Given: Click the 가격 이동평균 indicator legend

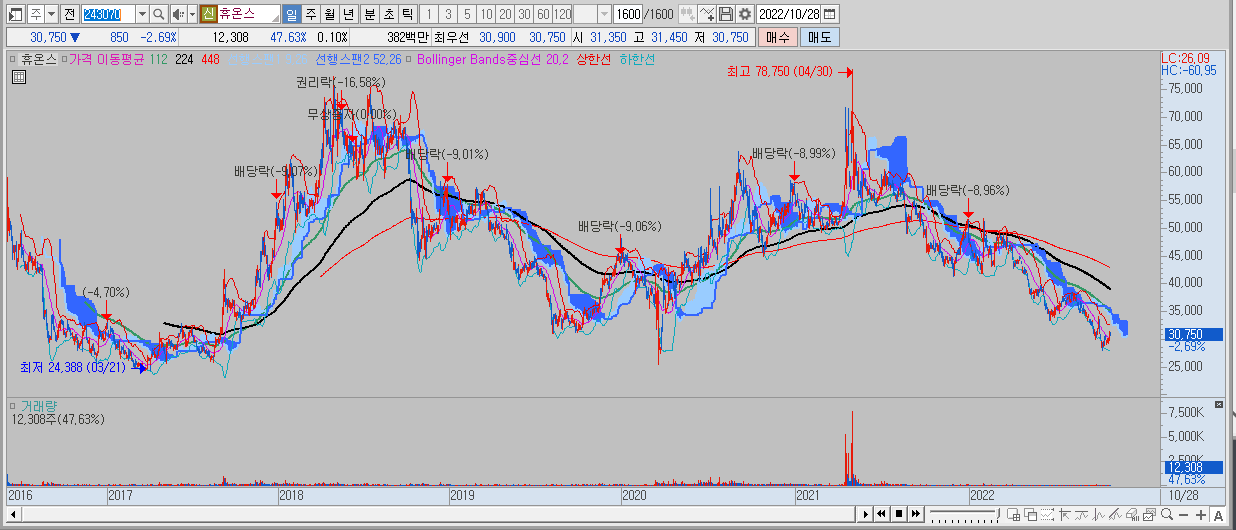Looking at the screenshot, I should pyautogui.click(x=107, y=60).
